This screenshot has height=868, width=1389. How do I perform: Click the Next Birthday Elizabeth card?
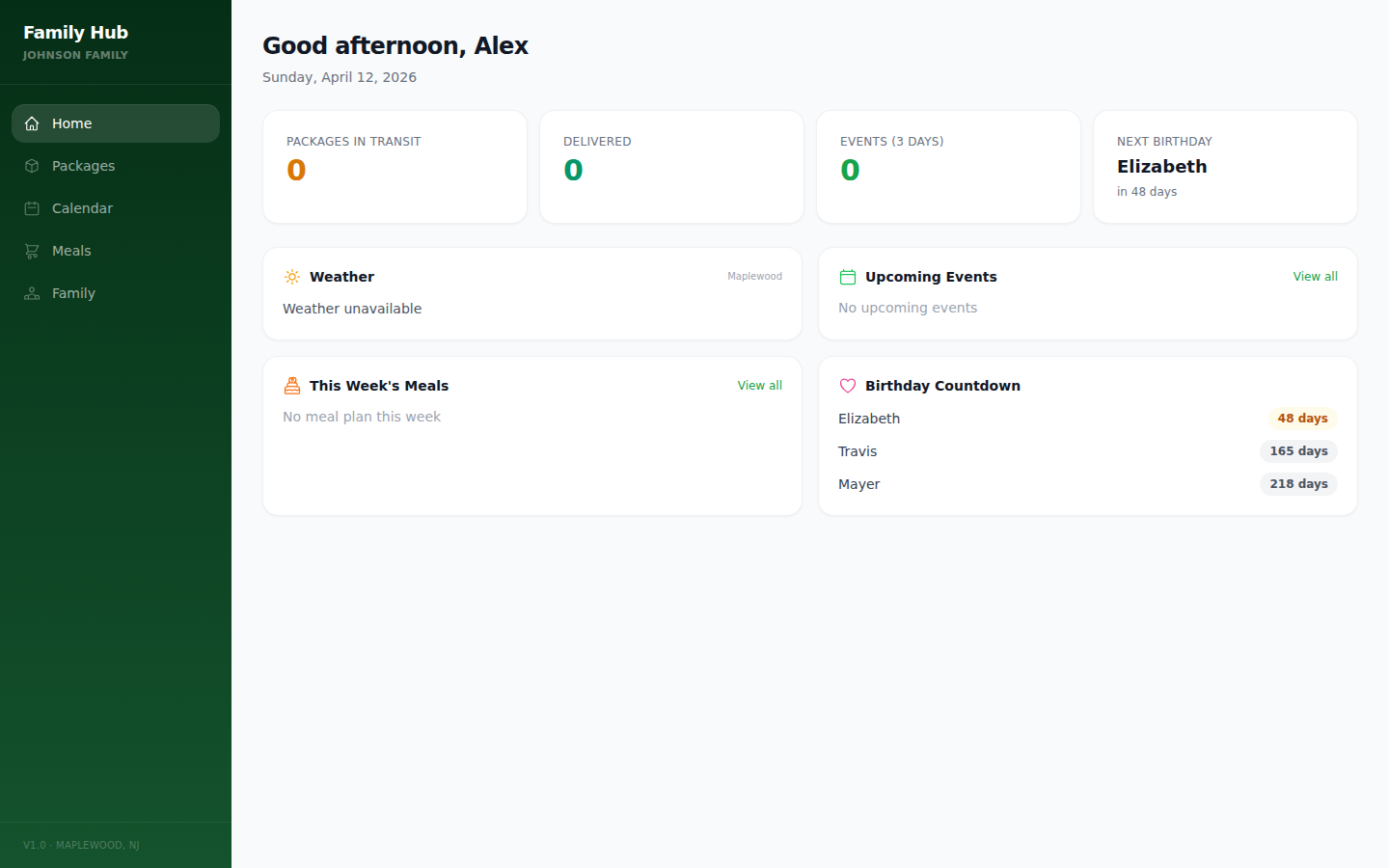1225,167
